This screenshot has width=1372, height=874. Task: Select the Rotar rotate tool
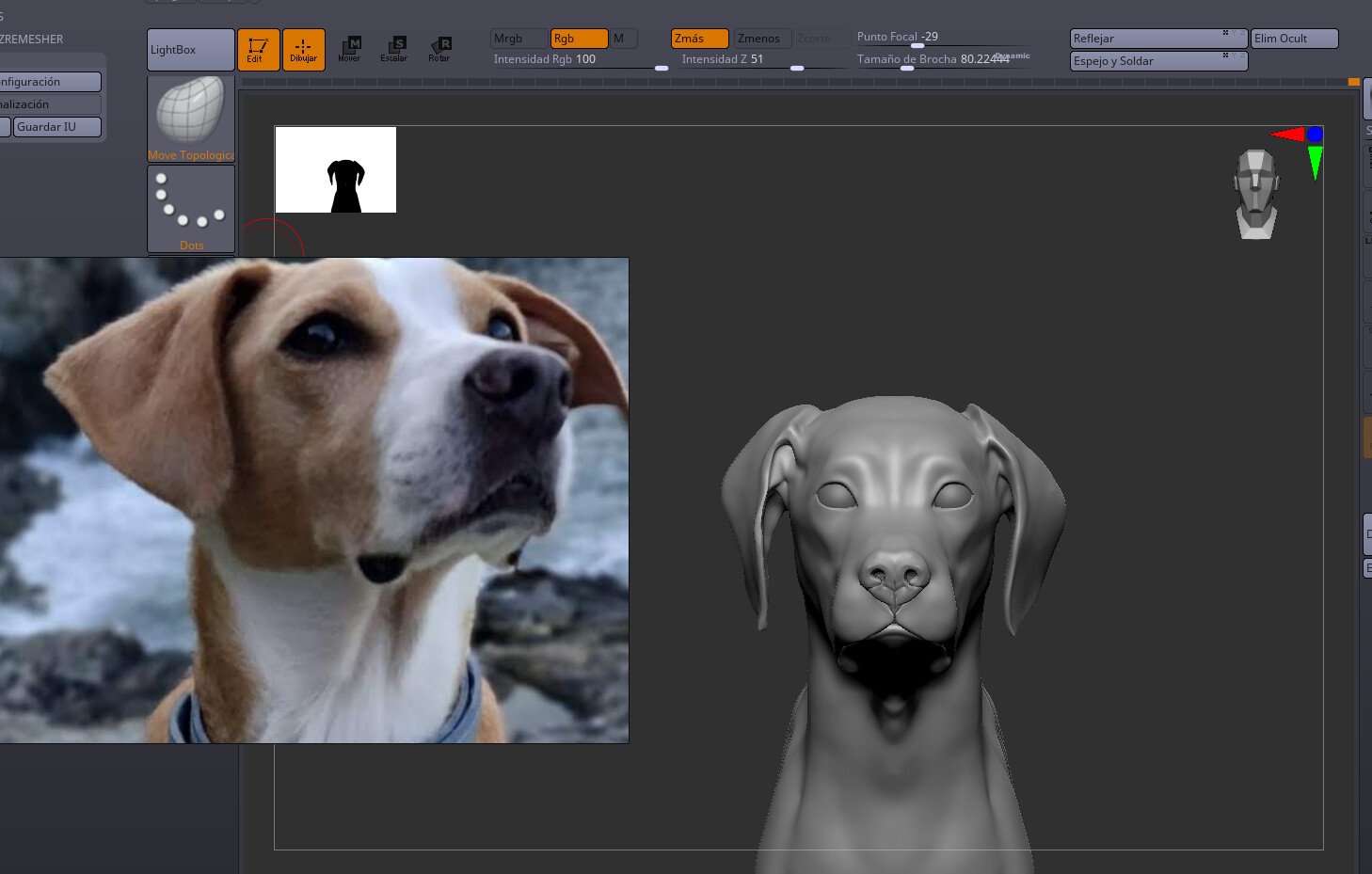coord(439,49)
